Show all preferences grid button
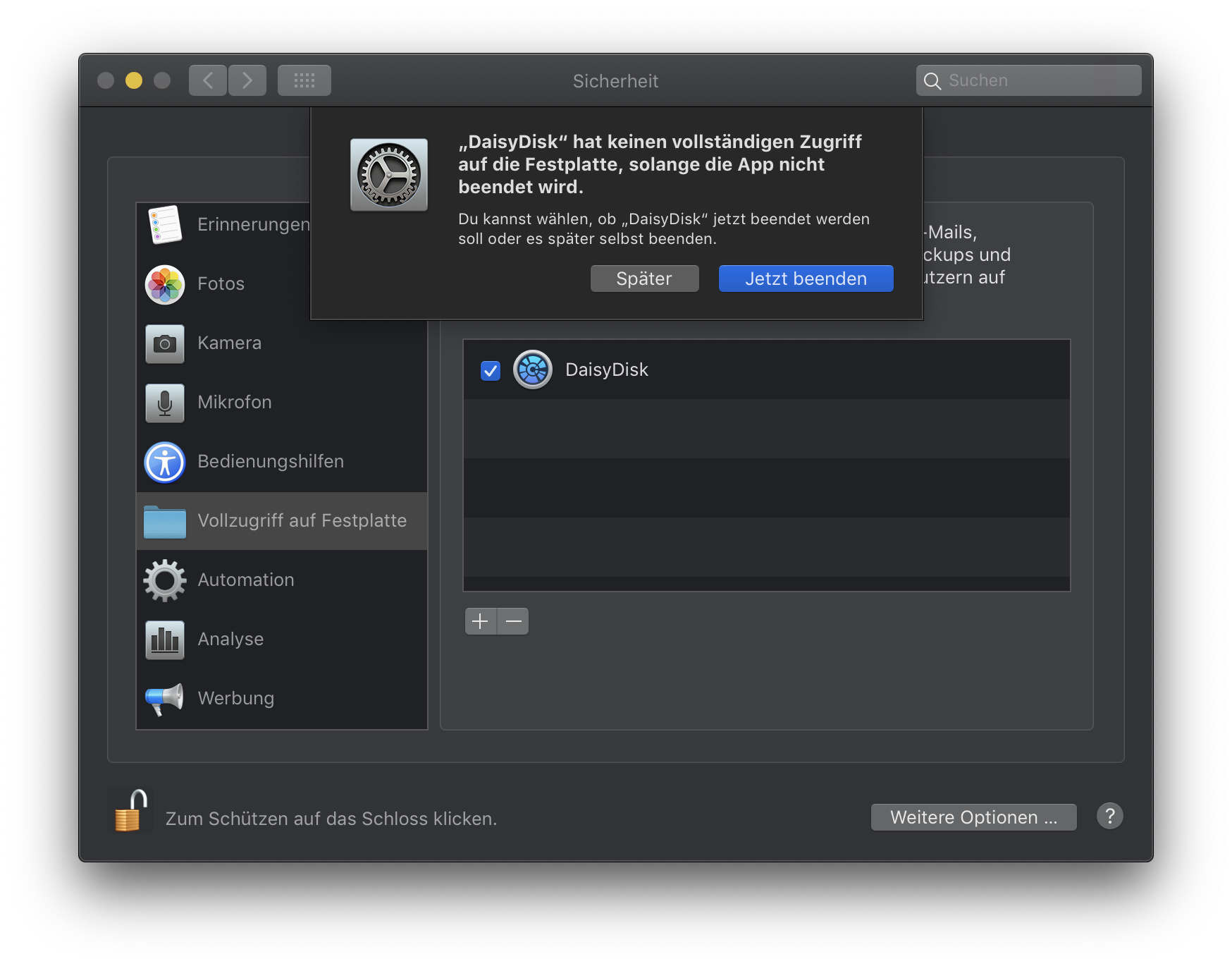Viewport: 1232px width, 966px height. coord(304,80)
